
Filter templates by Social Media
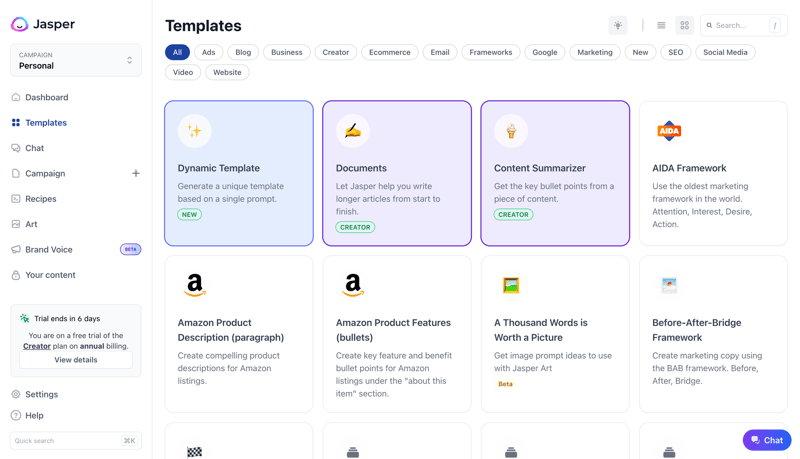(725, 52)
